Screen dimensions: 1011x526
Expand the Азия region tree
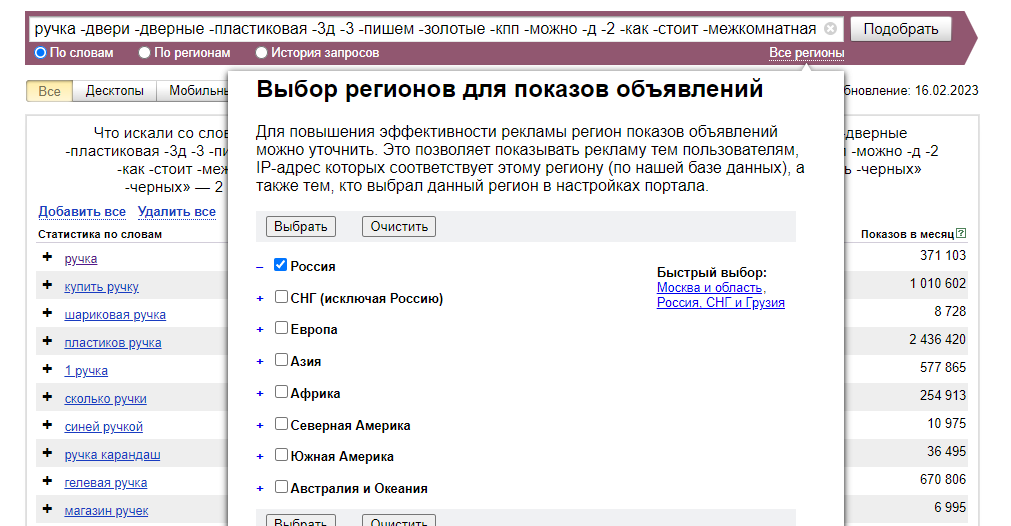[260, 362]
